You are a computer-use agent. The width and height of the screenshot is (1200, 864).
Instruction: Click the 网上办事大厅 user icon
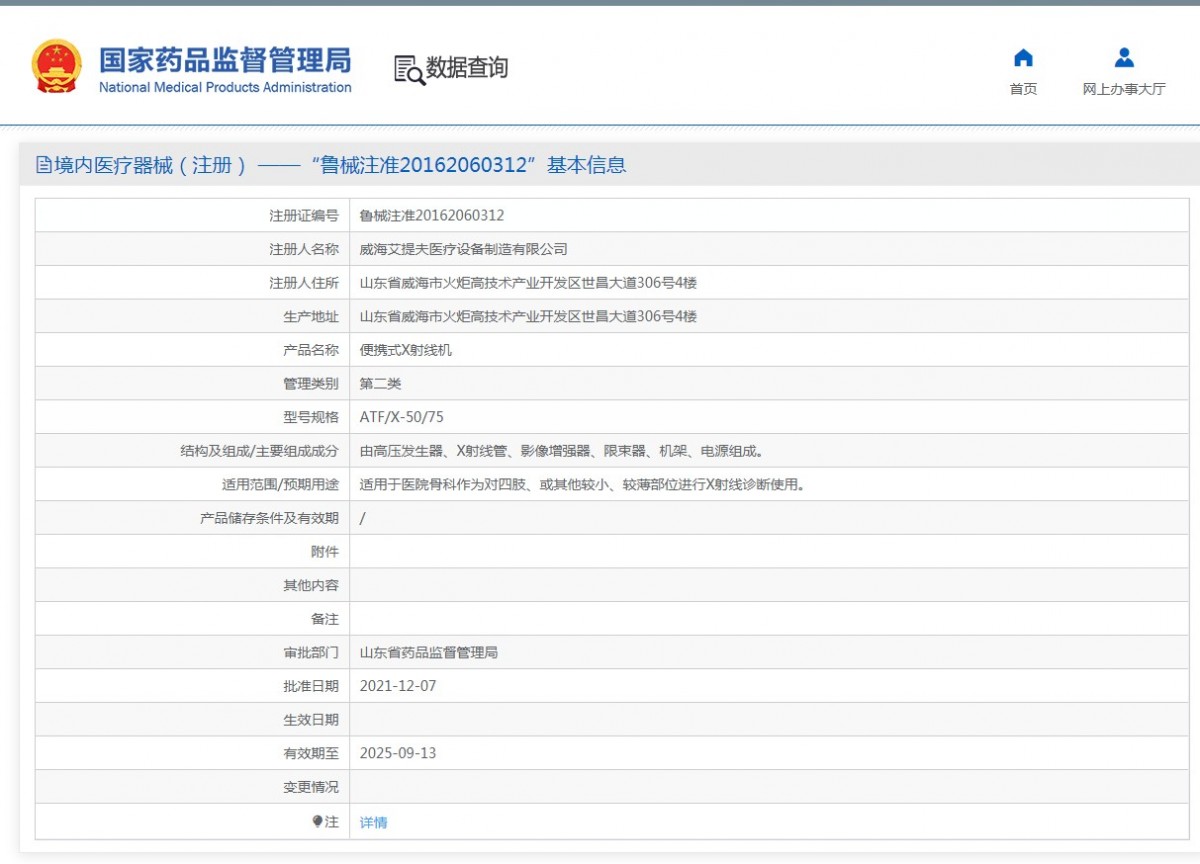pyautogui.click(x=1124, y=58)
